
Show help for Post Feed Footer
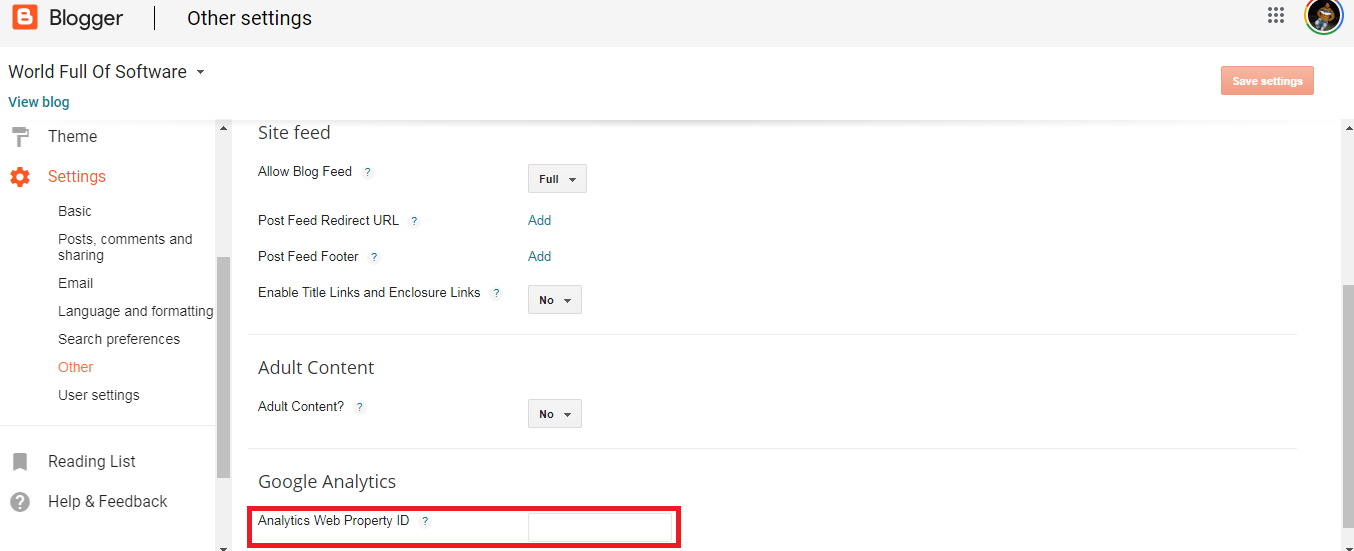tap(373, 257)
